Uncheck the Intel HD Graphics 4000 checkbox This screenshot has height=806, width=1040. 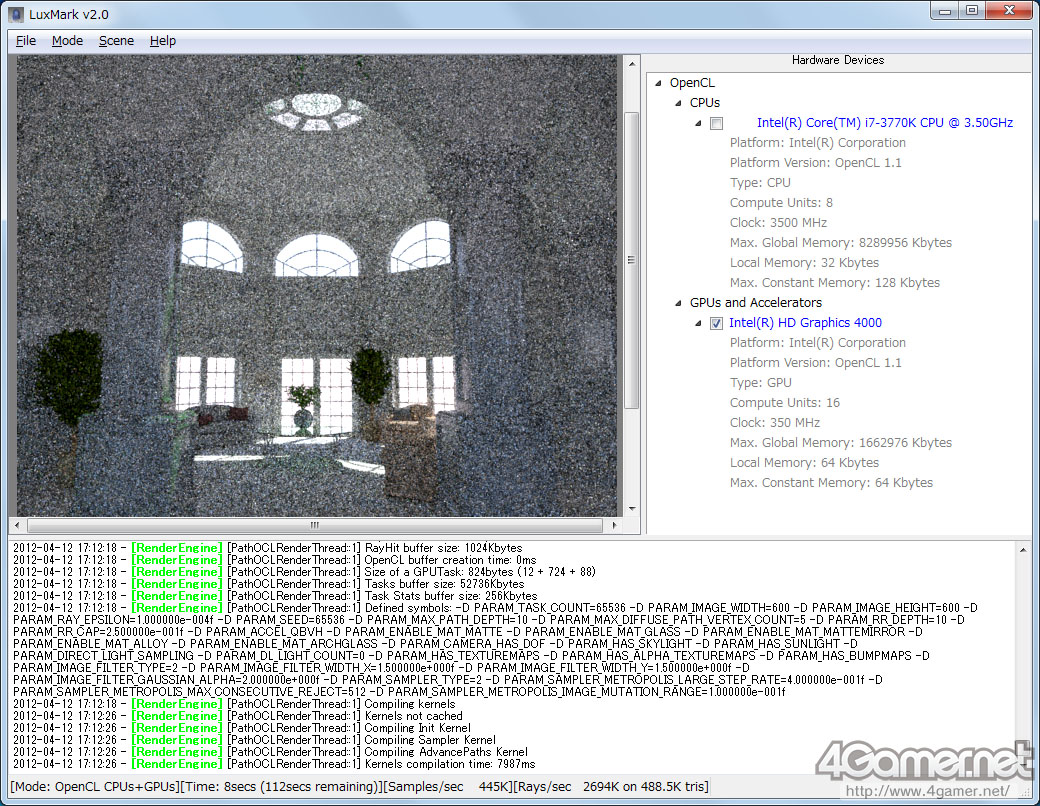point(716,323)
